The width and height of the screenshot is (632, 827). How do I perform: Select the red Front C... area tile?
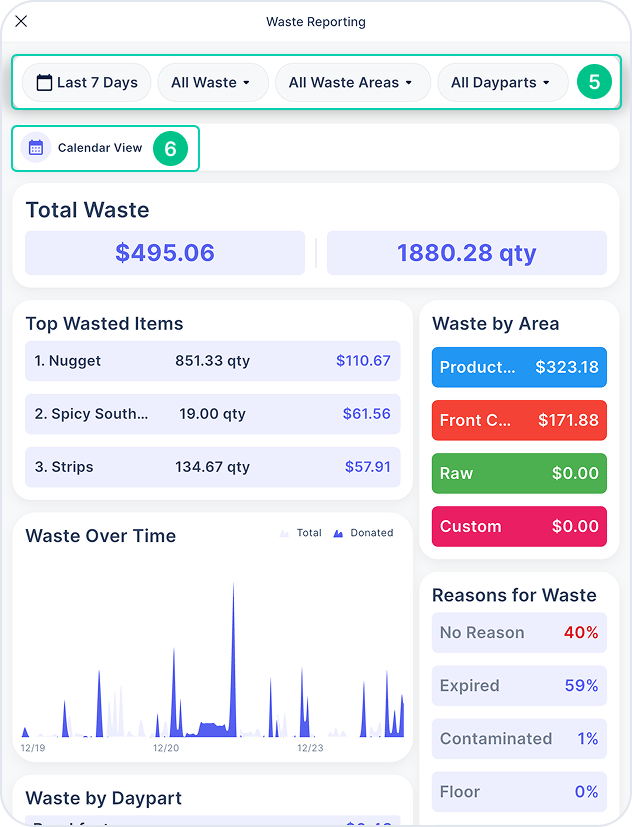click(519, 420)
